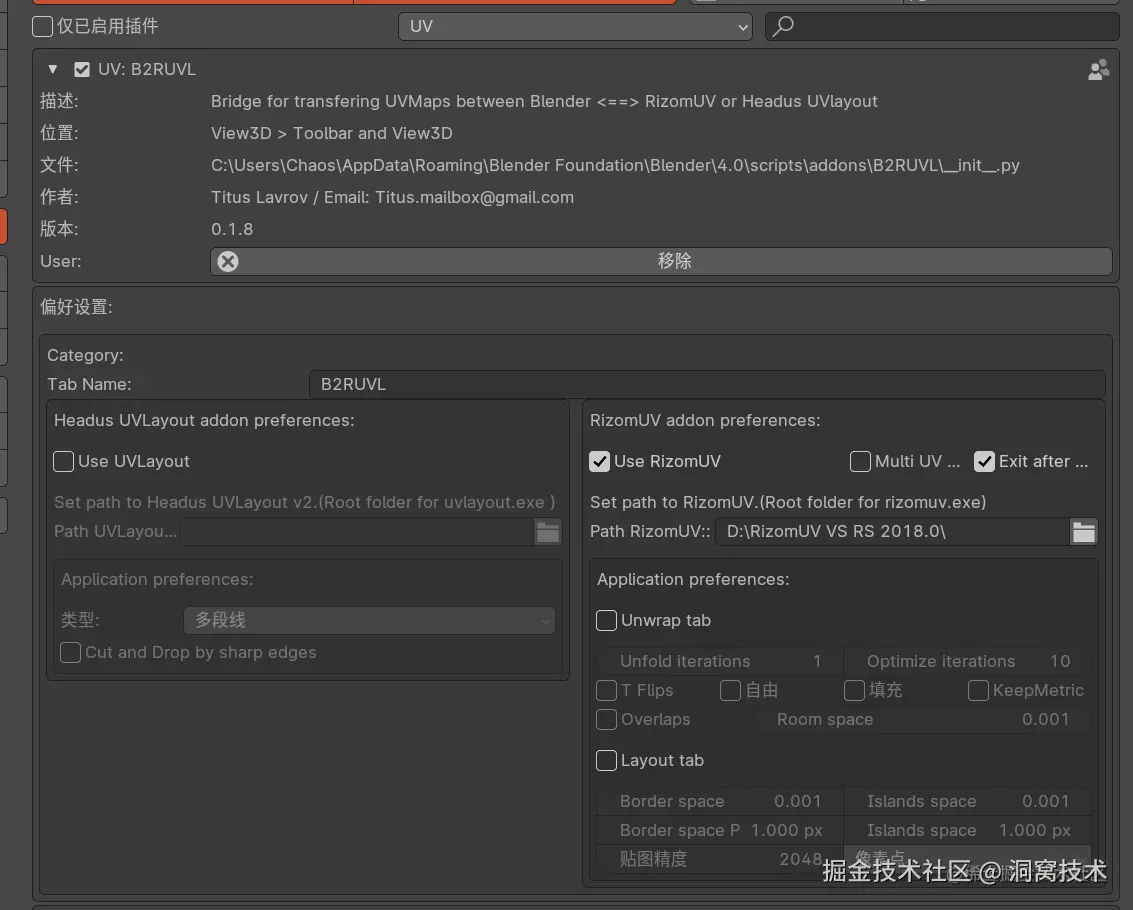Enable the Use UVLayout checkbox

click(64, 461)
